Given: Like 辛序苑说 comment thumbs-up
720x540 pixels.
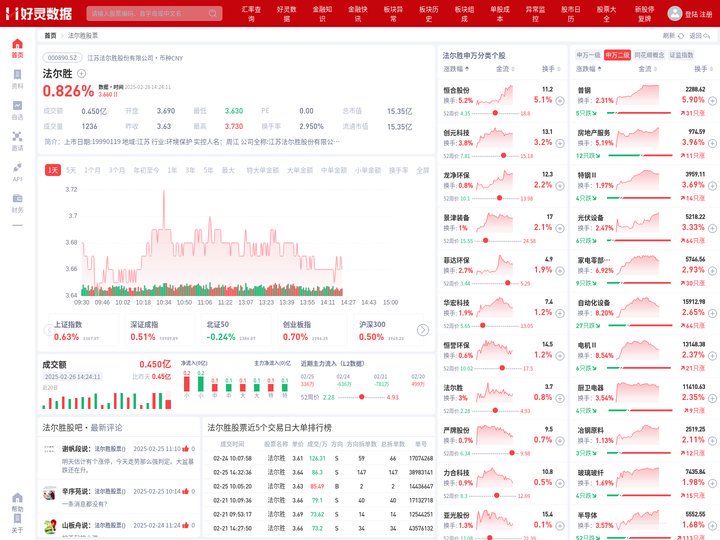Looking at the screenshot, I should coord(186,491).
